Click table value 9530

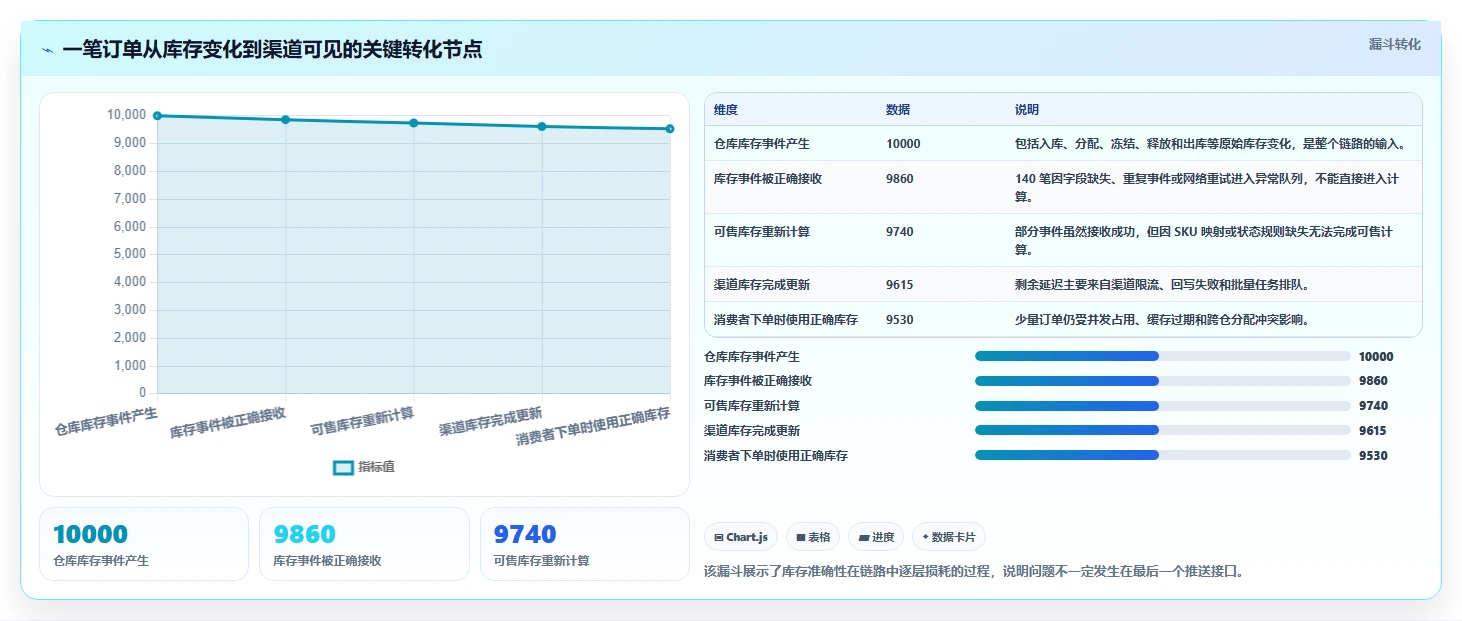point(900,320)
